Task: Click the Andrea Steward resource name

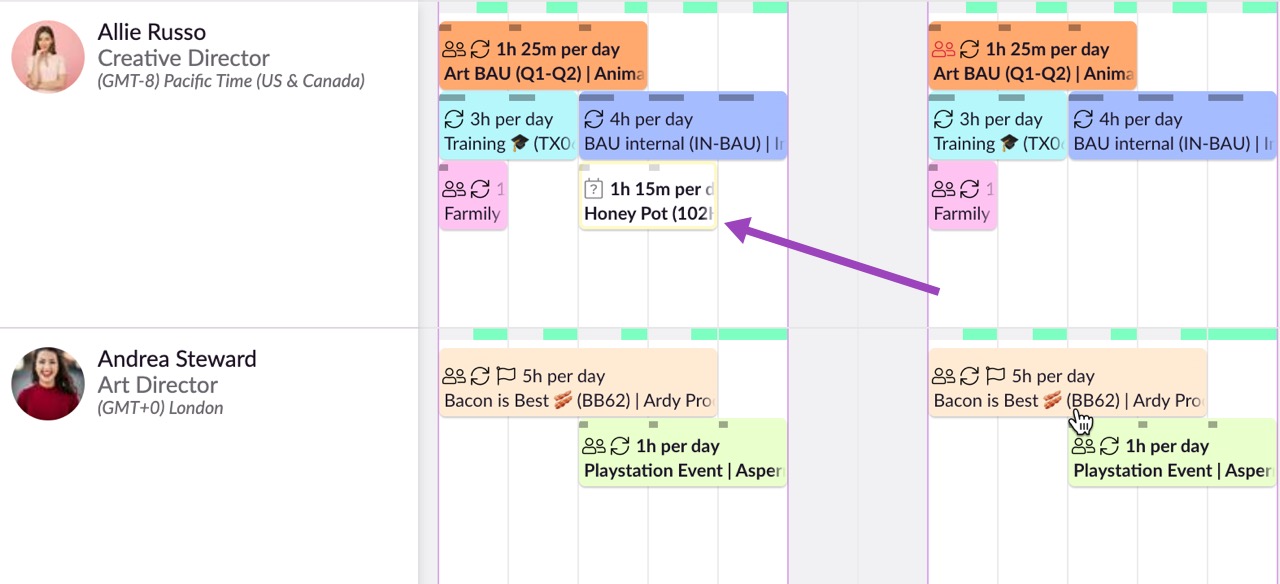Action: (177, 359)
